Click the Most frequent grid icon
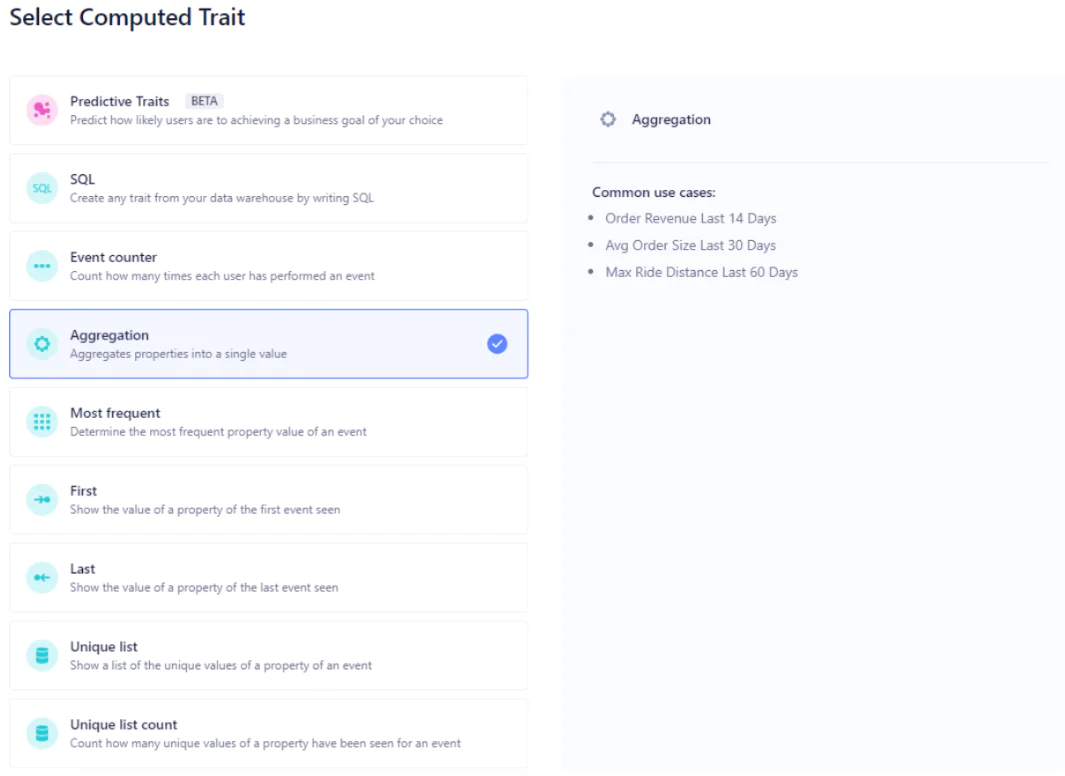The image size is (1065, 776). coord(42,422)
